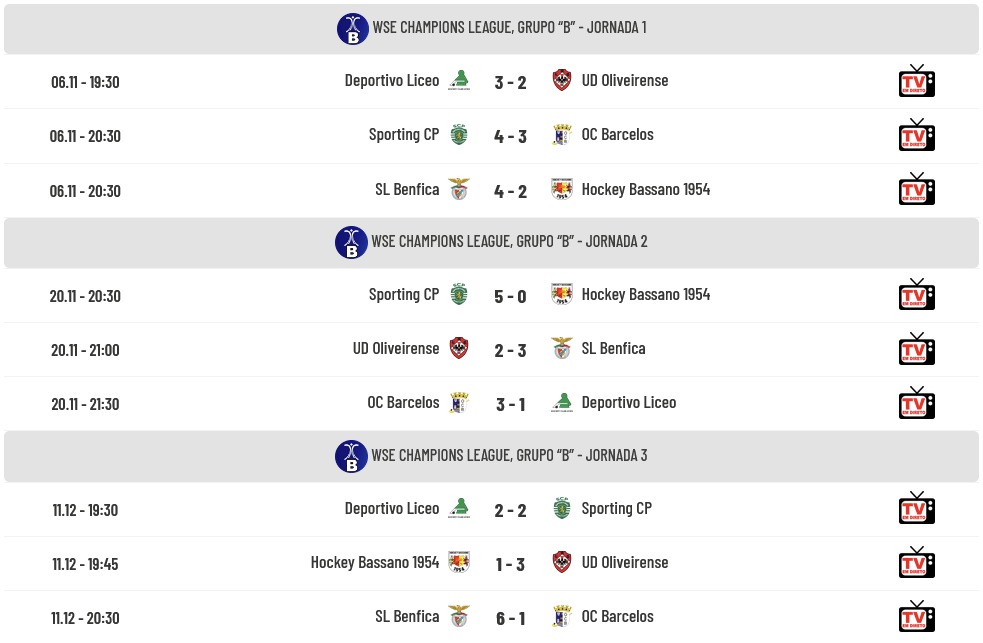Image resolution: width=983 pixels, height=643 pixels.
Task: Click TV icon for UD Oliveirense vs SL Benfica
Action: [916, 349]
